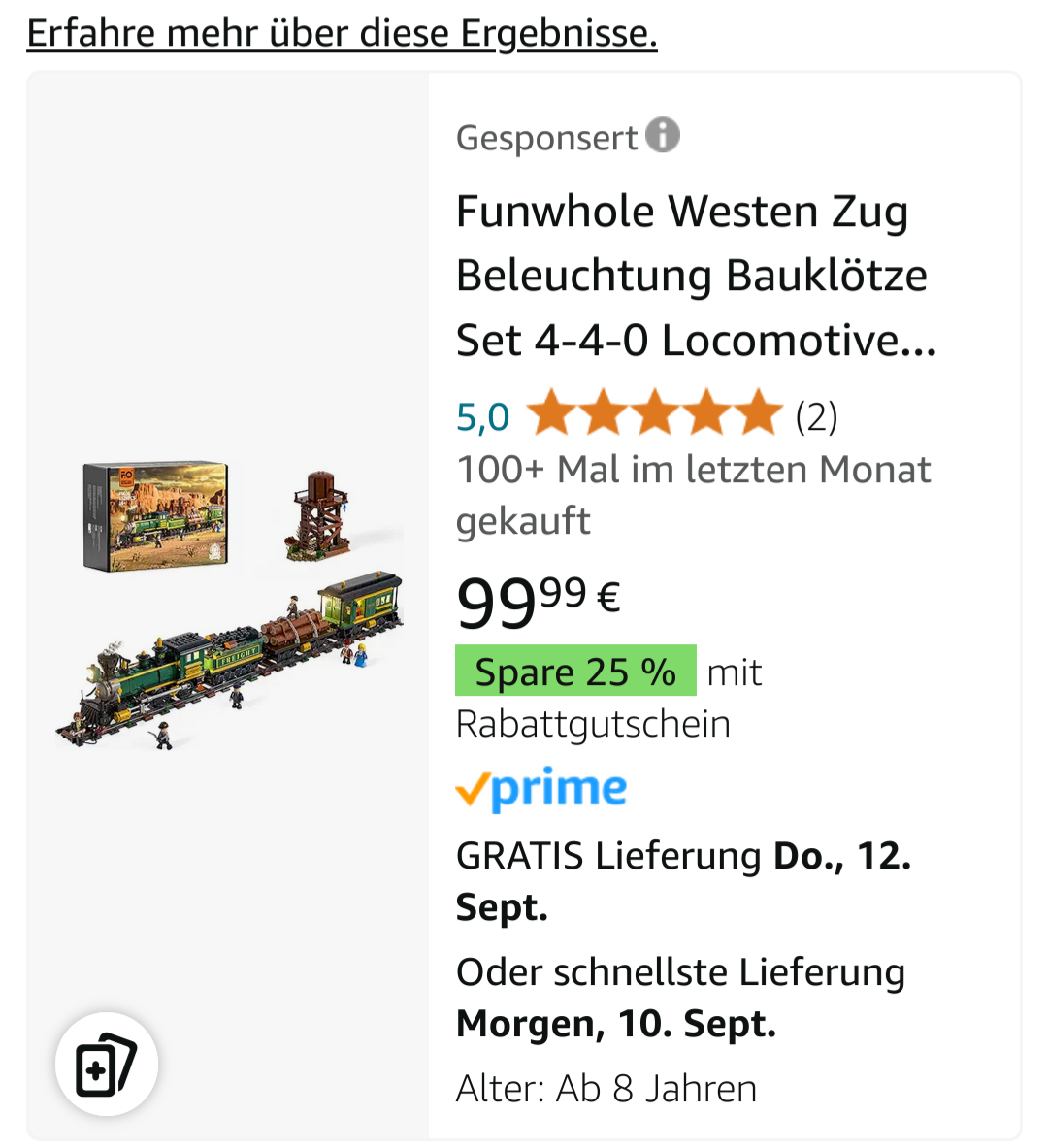Click the product box picture in the image
1048x1148 pixels.
click(155, 514)
